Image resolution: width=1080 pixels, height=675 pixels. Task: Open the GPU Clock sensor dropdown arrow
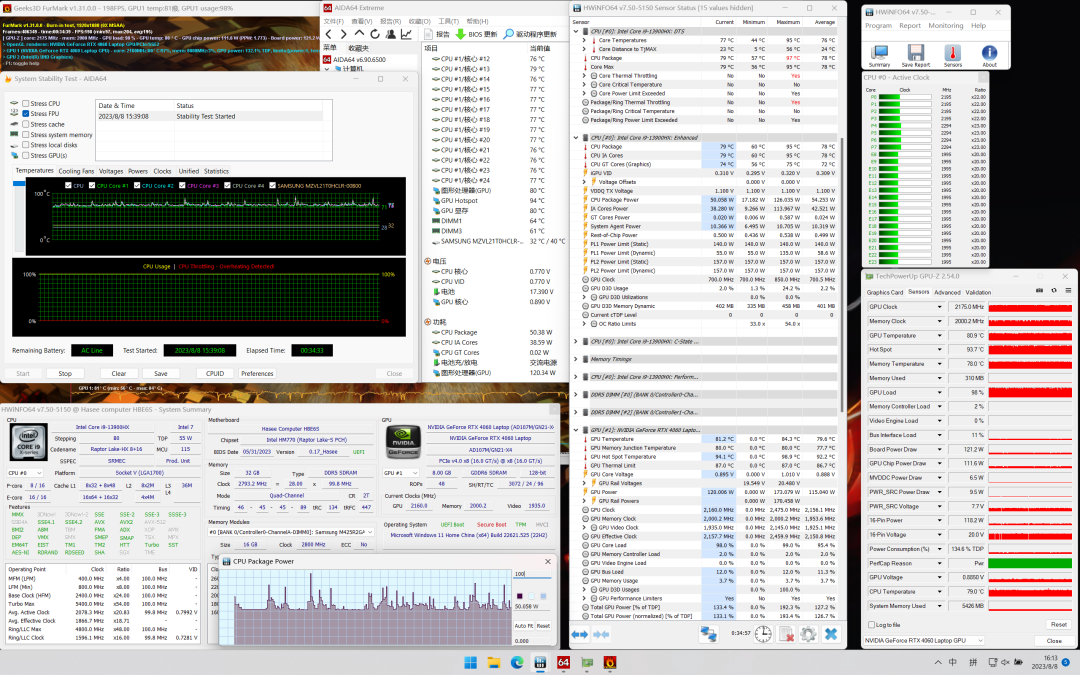(x=939, y=307)
